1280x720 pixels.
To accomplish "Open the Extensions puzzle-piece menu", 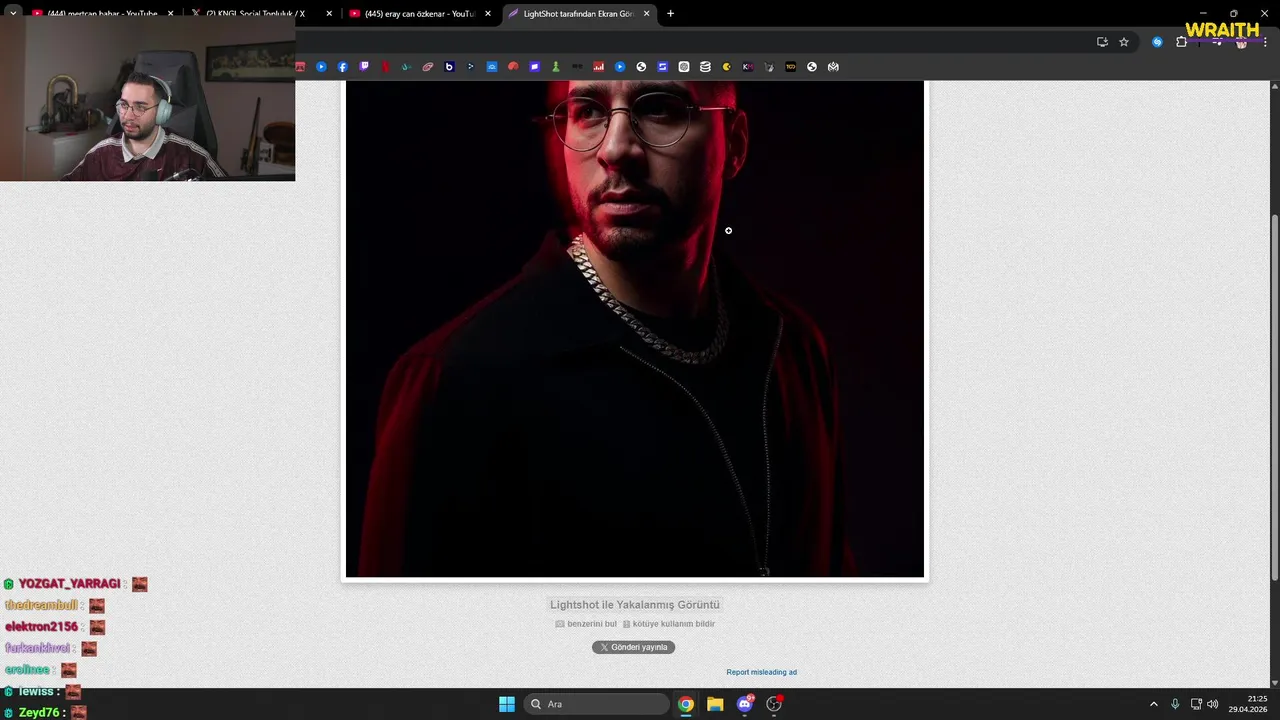I will [x=1181, y=42].
